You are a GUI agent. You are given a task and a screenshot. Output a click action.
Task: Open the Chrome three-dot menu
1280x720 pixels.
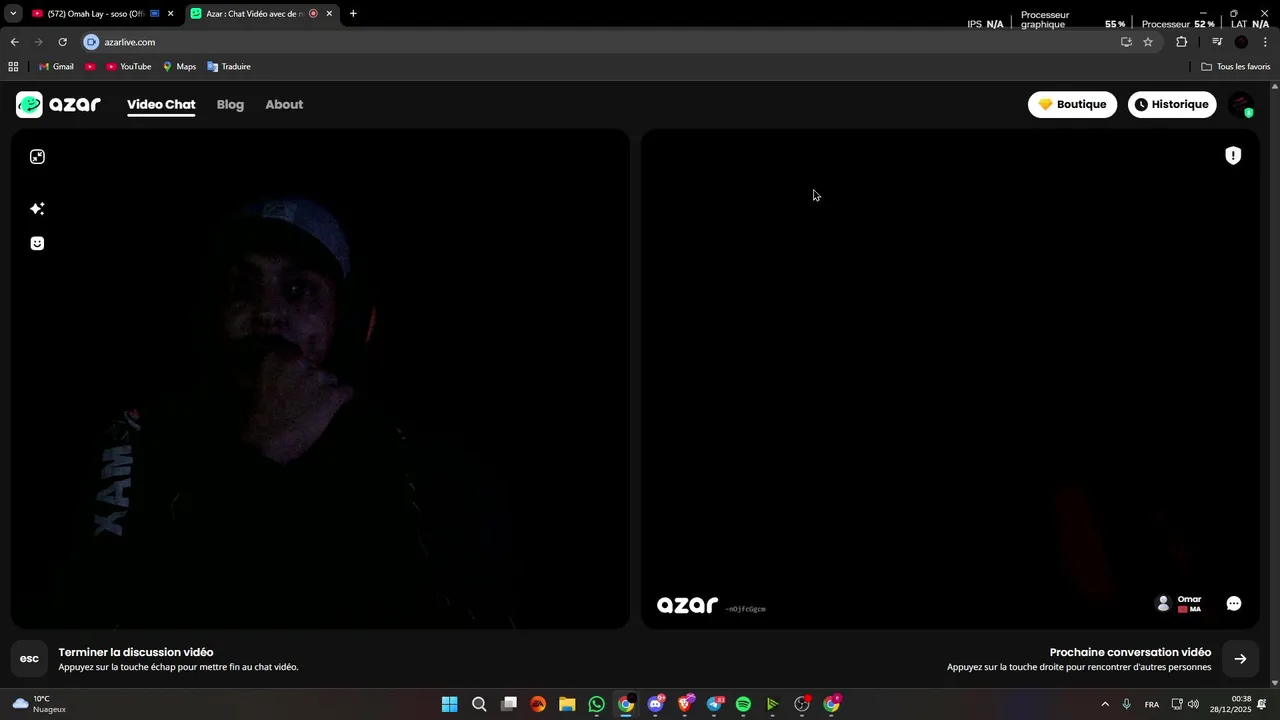[1265, 42]
